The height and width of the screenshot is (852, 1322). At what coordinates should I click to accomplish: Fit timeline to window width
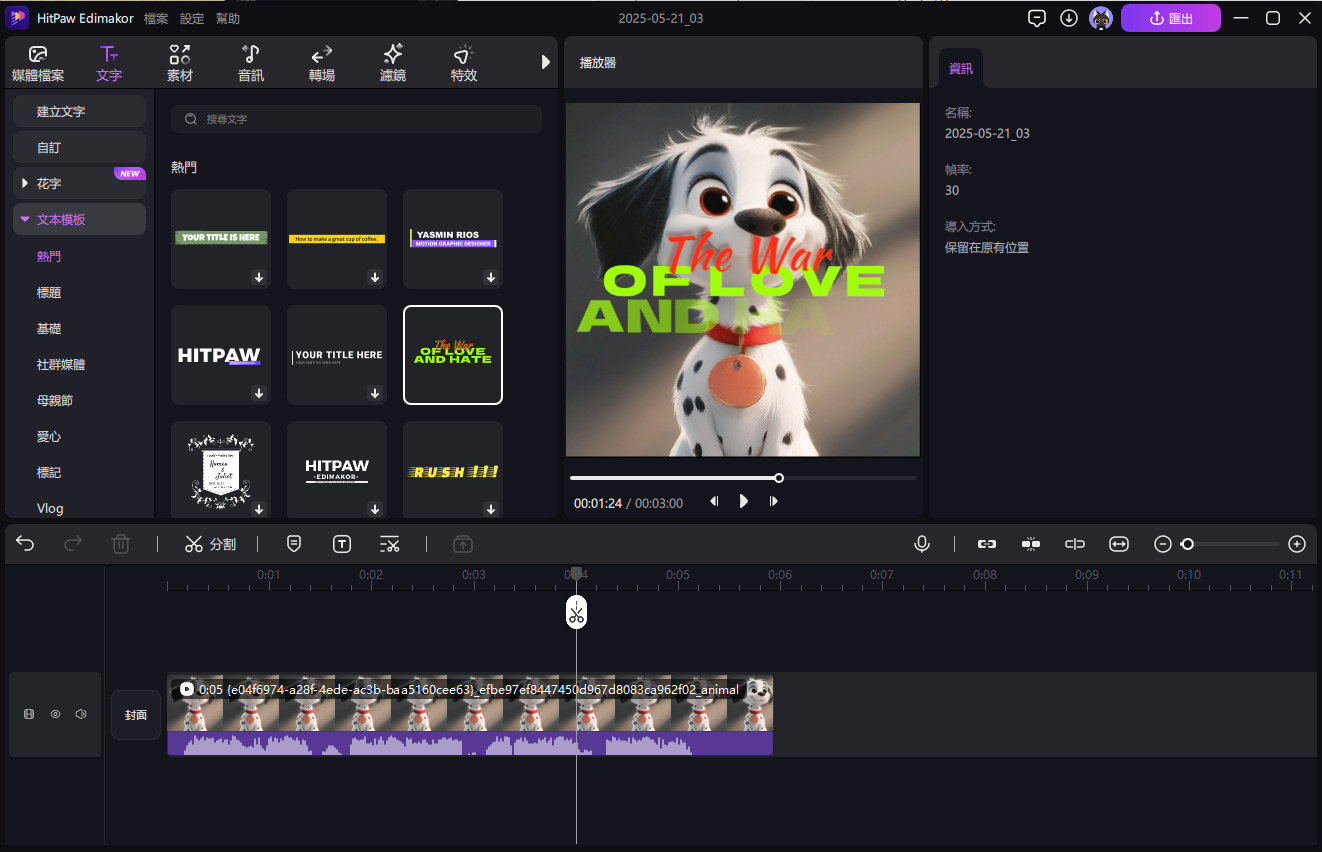pos(1119,544)
